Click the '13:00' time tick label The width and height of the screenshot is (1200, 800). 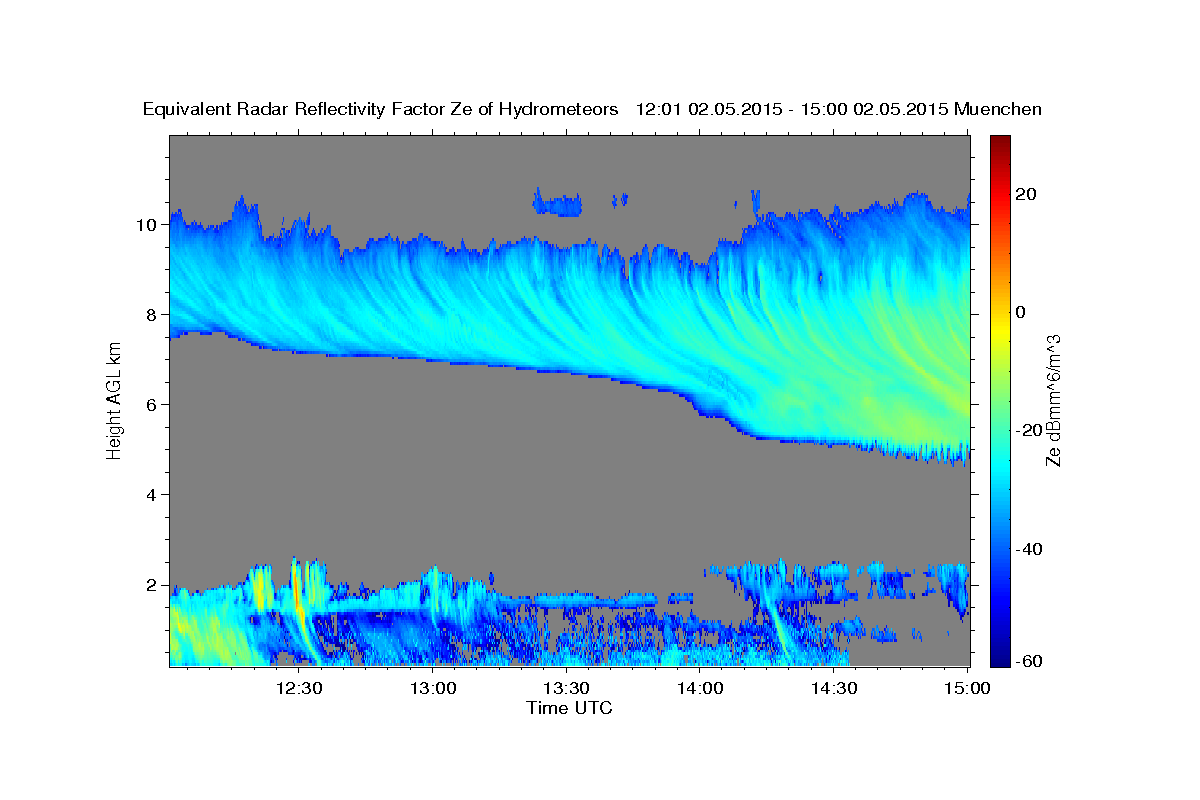[x=432, y=688]
